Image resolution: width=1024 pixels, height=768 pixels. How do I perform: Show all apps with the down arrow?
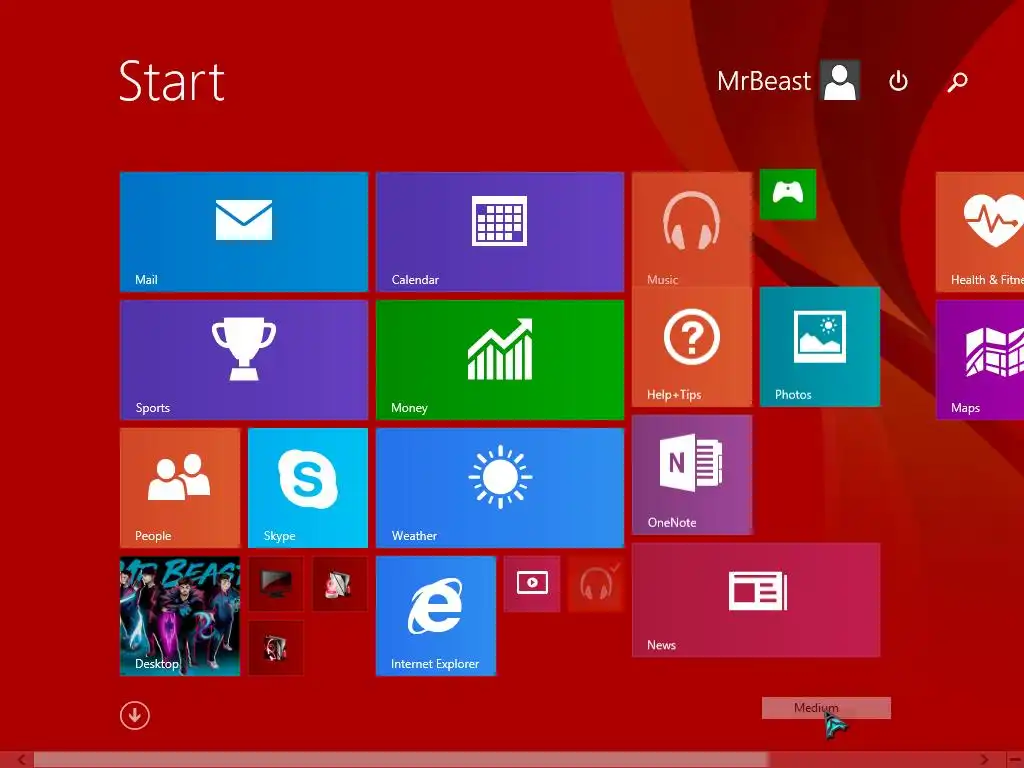(135, 715)
